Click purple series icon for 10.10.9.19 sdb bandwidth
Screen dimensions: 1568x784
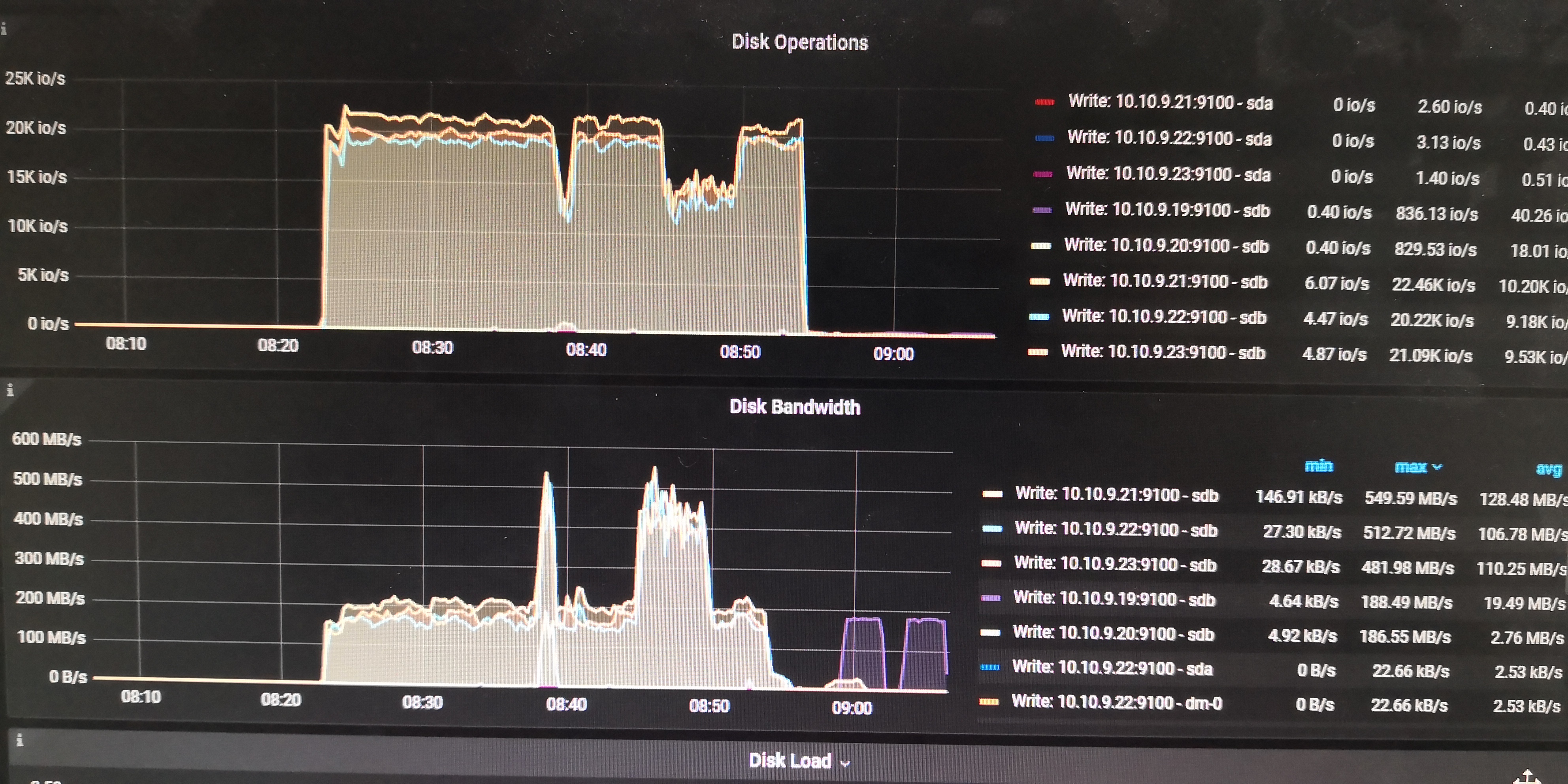pos(991,598)
